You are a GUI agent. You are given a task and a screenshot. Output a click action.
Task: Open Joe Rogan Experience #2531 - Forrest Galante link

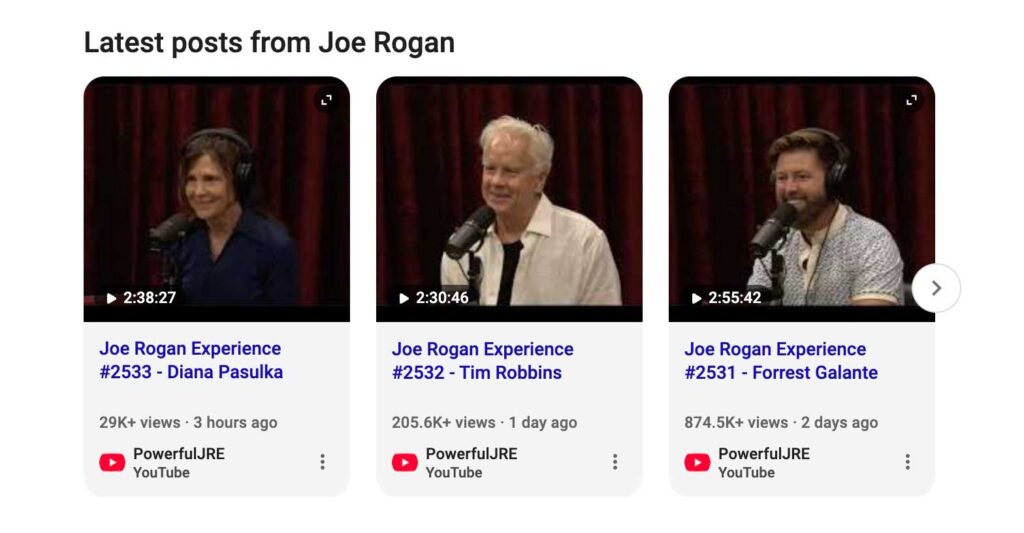781,361
